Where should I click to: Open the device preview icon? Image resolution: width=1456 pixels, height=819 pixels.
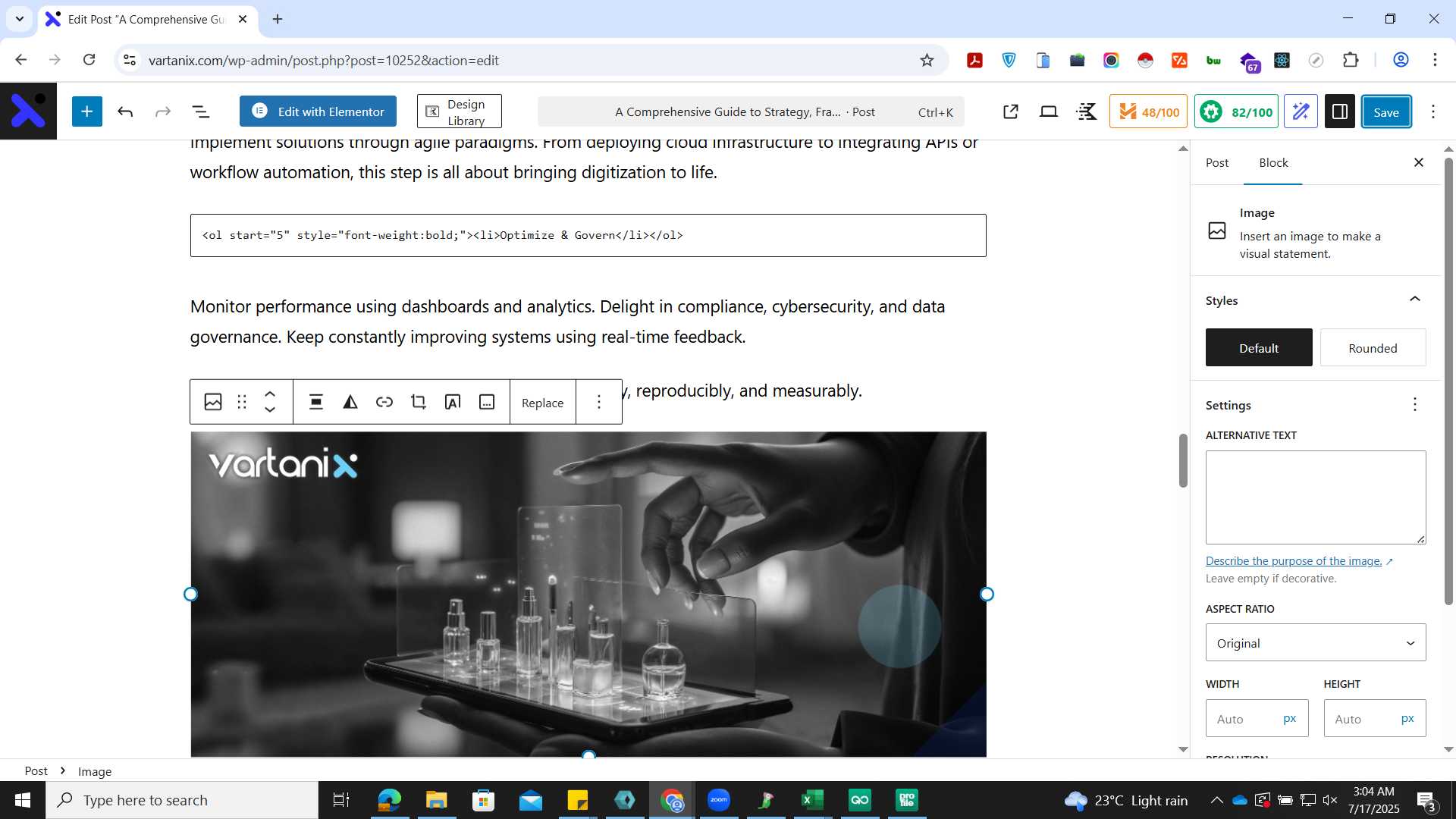click(x=1049, y=111)
